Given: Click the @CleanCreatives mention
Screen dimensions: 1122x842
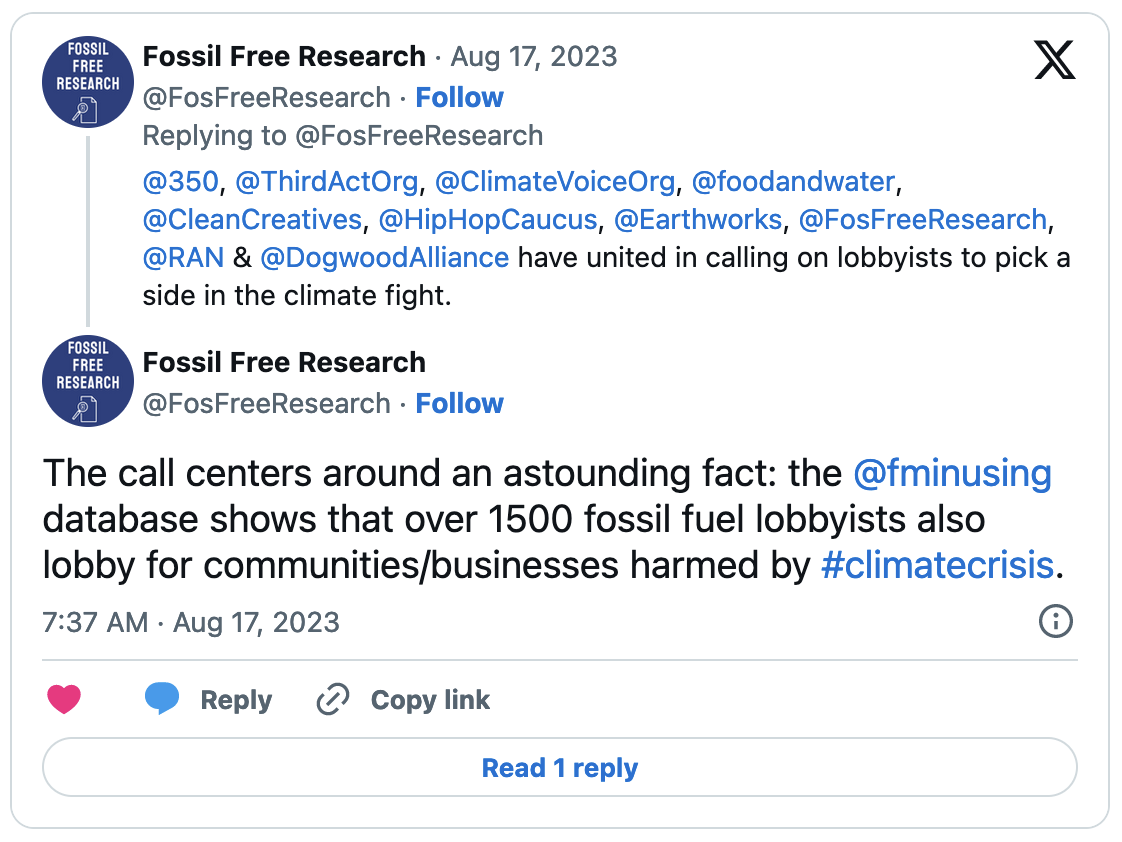Looking at the screenshot, I should [x=252, y=220].
